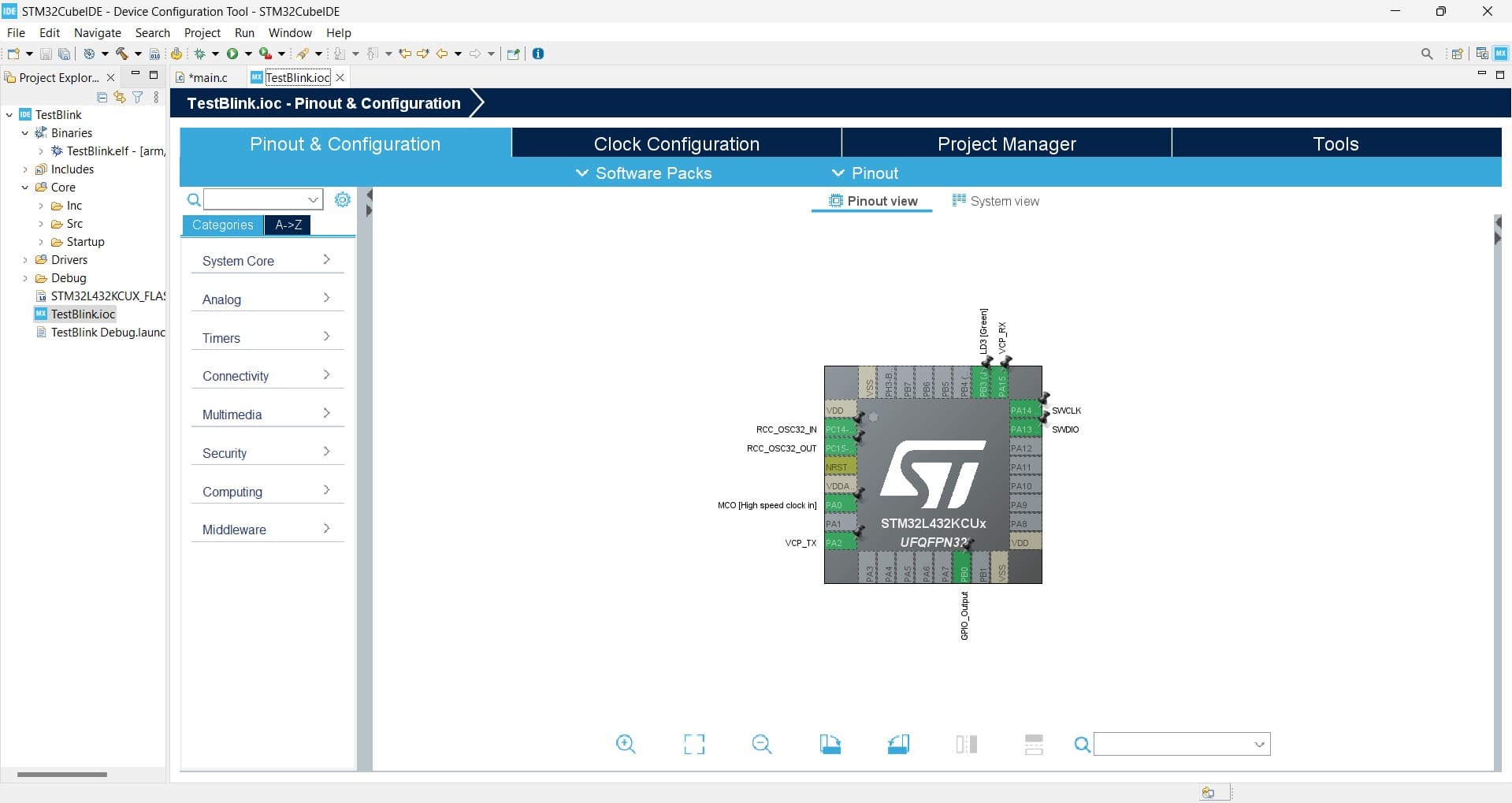1512x803 pixels.
Task: Close the TestBlink.ioc editor tab
Action: [x=340, y=77]
